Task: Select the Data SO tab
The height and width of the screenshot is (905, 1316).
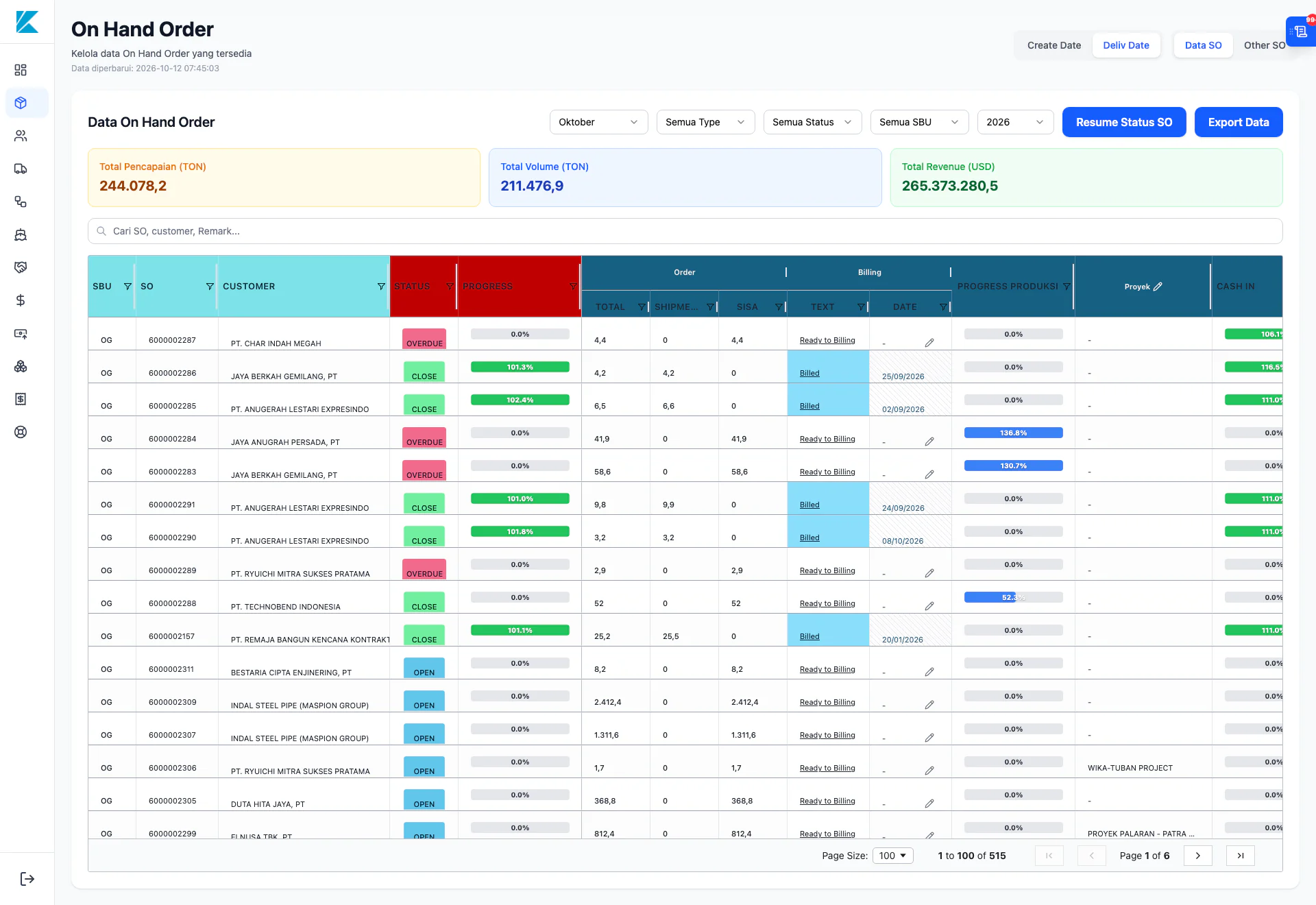Action: click(1203, 45)
